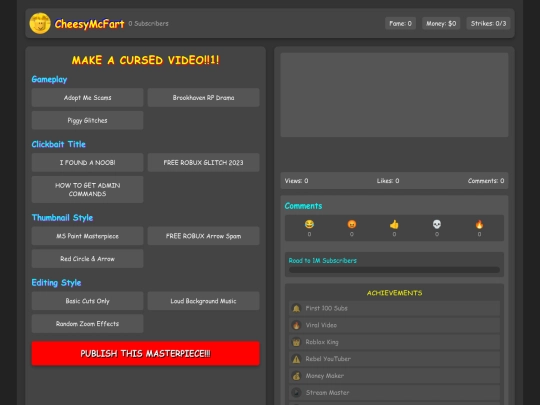Click the warning icon for Rebel YouTuber
This screenshot has width=540, height=405.
296,359
